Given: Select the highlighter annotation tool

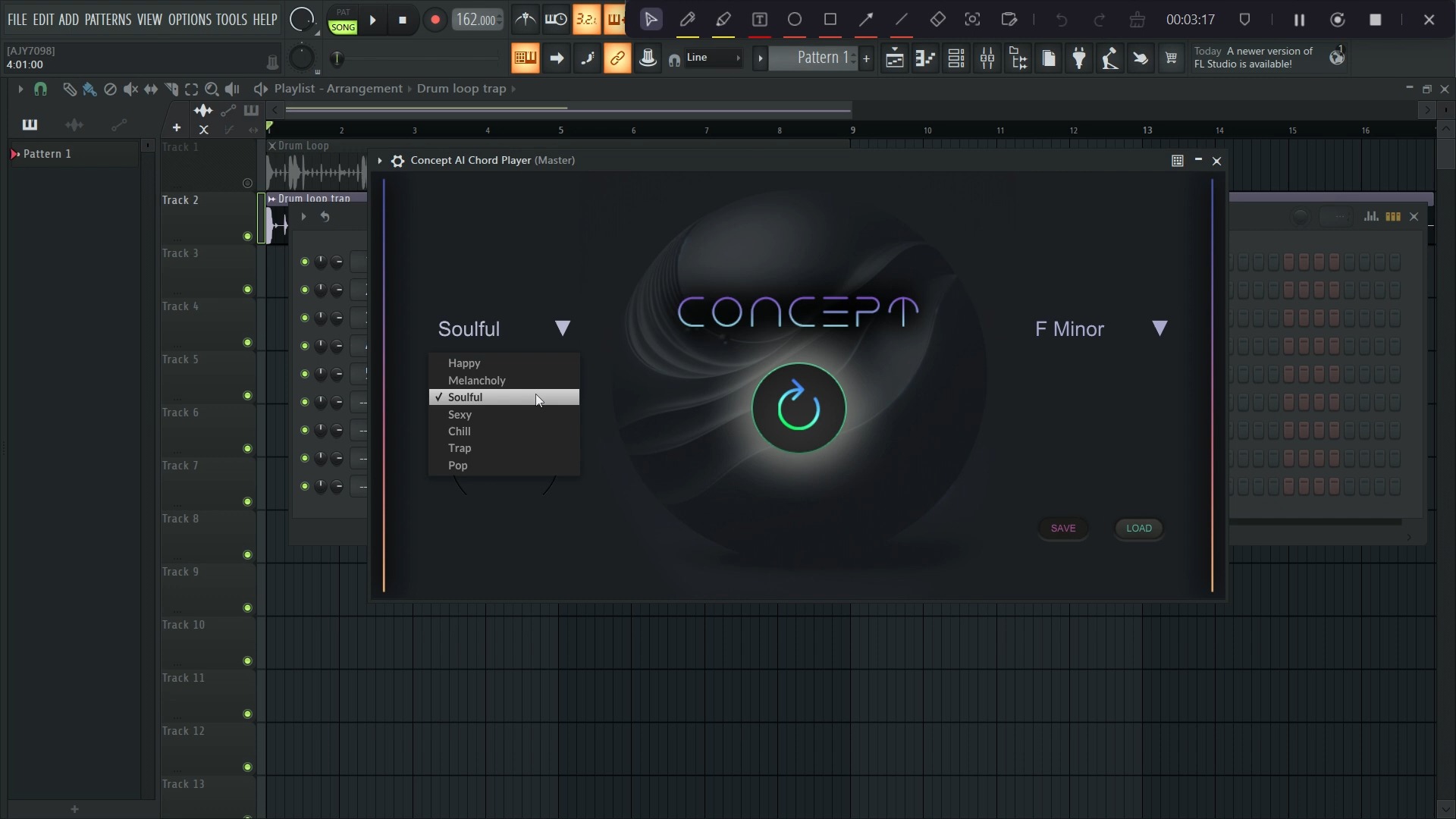Looking at the screenshot, I should pyautogui.click(x=723, y=20).
